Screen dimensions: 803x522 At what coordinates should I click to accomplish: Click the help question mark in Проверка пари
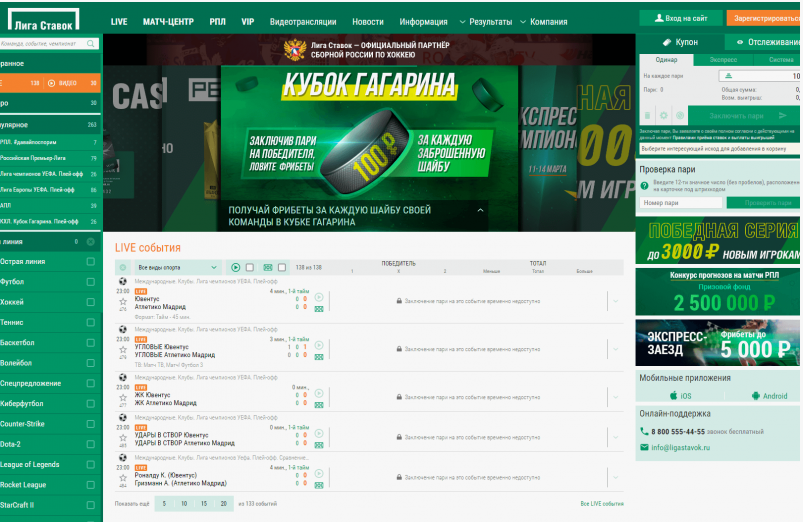[x=644, y=186]
